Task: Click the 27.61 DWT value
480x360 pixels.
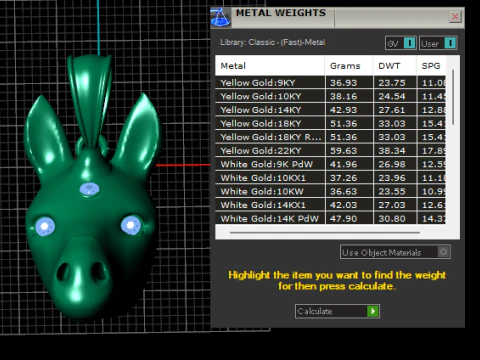Action: point(392,110)
